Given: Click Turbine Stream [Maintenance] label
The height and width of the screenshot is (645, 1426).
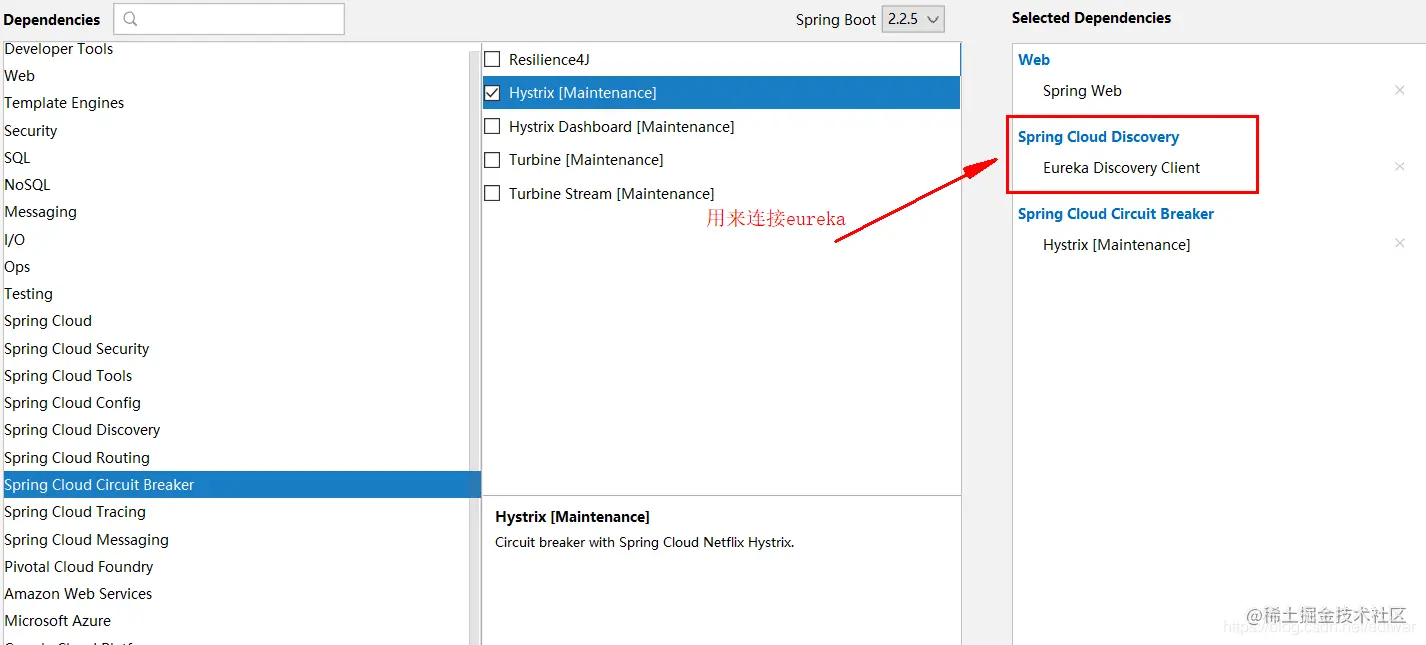Looking at the screenshot, I should (611, 194).
